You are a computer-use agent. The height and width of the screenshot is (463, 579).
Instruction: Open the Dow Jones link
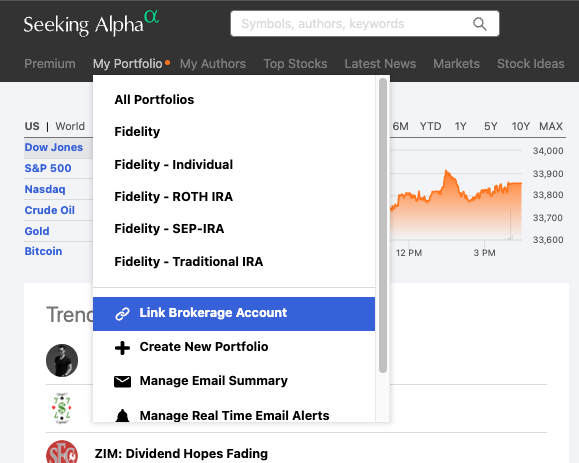pos(54,147)
